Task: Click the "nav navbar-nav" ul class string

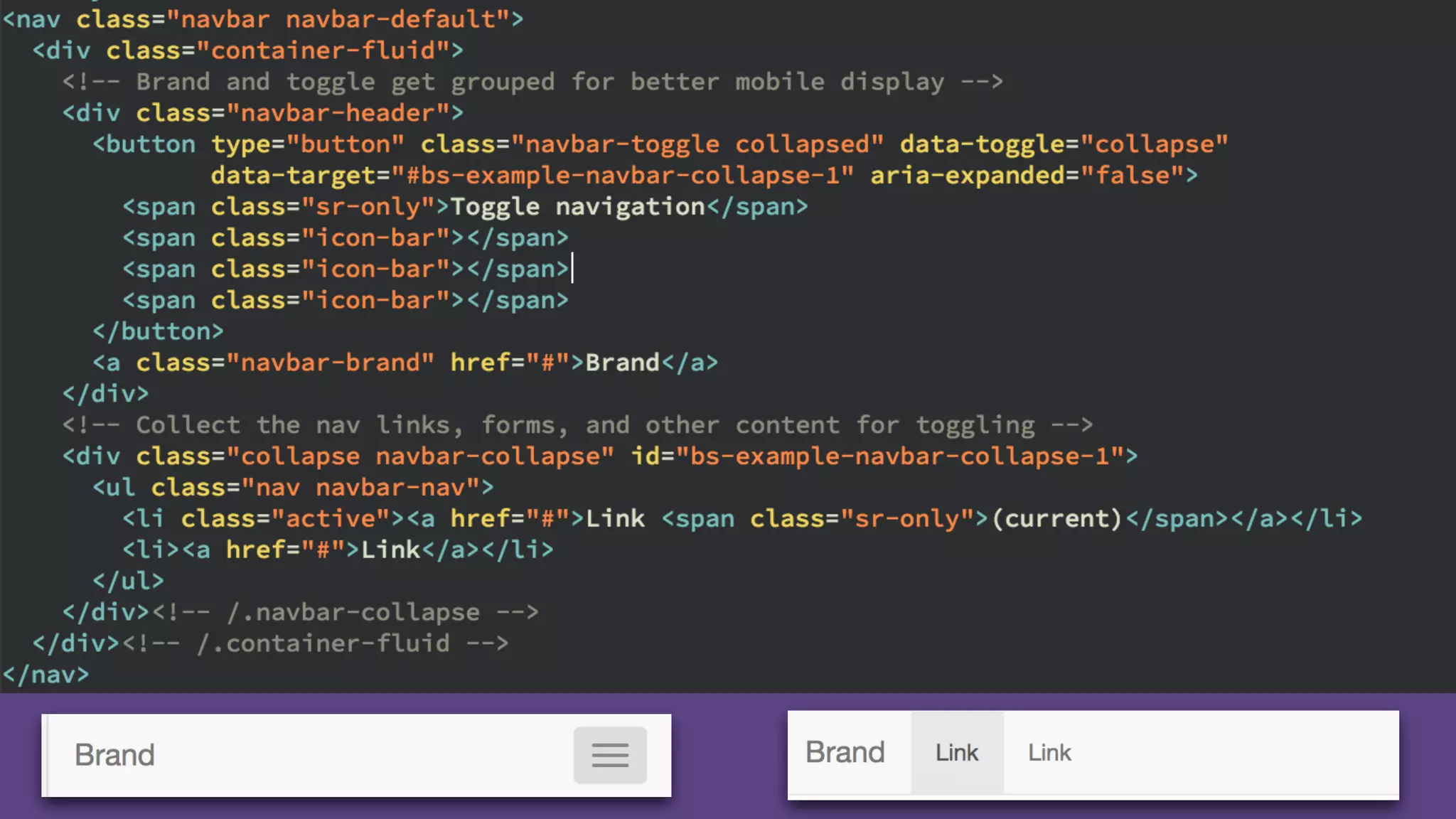Action: point(360,488)
